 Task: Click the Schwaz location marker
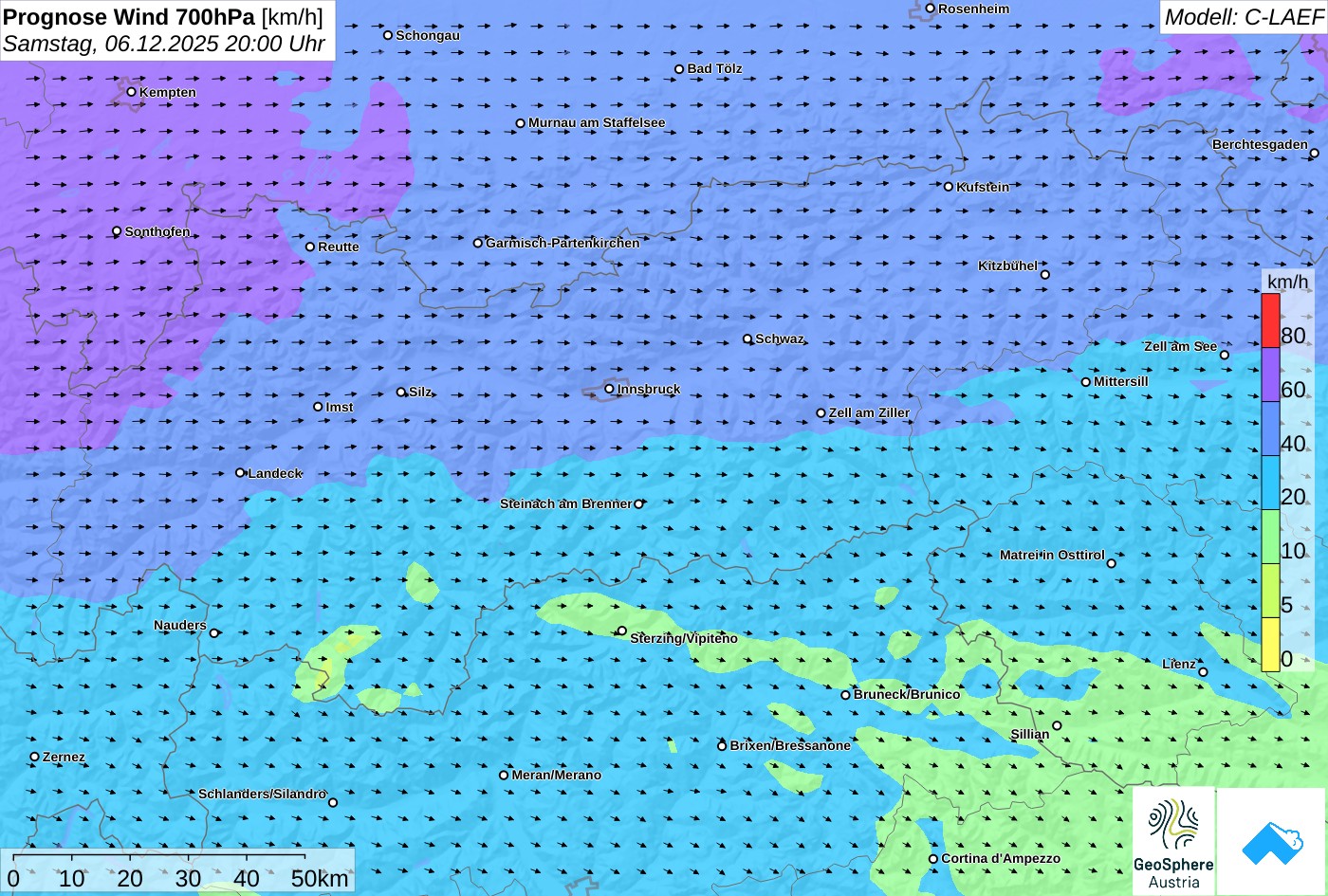[747, 338]
